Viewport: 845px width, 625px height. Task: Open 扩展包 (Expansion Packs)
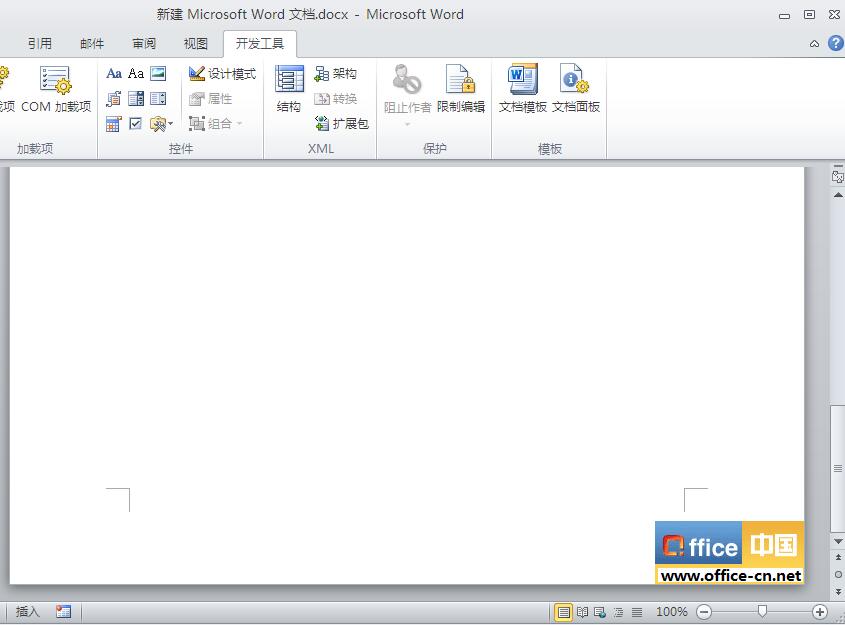[x=342, y=124]
